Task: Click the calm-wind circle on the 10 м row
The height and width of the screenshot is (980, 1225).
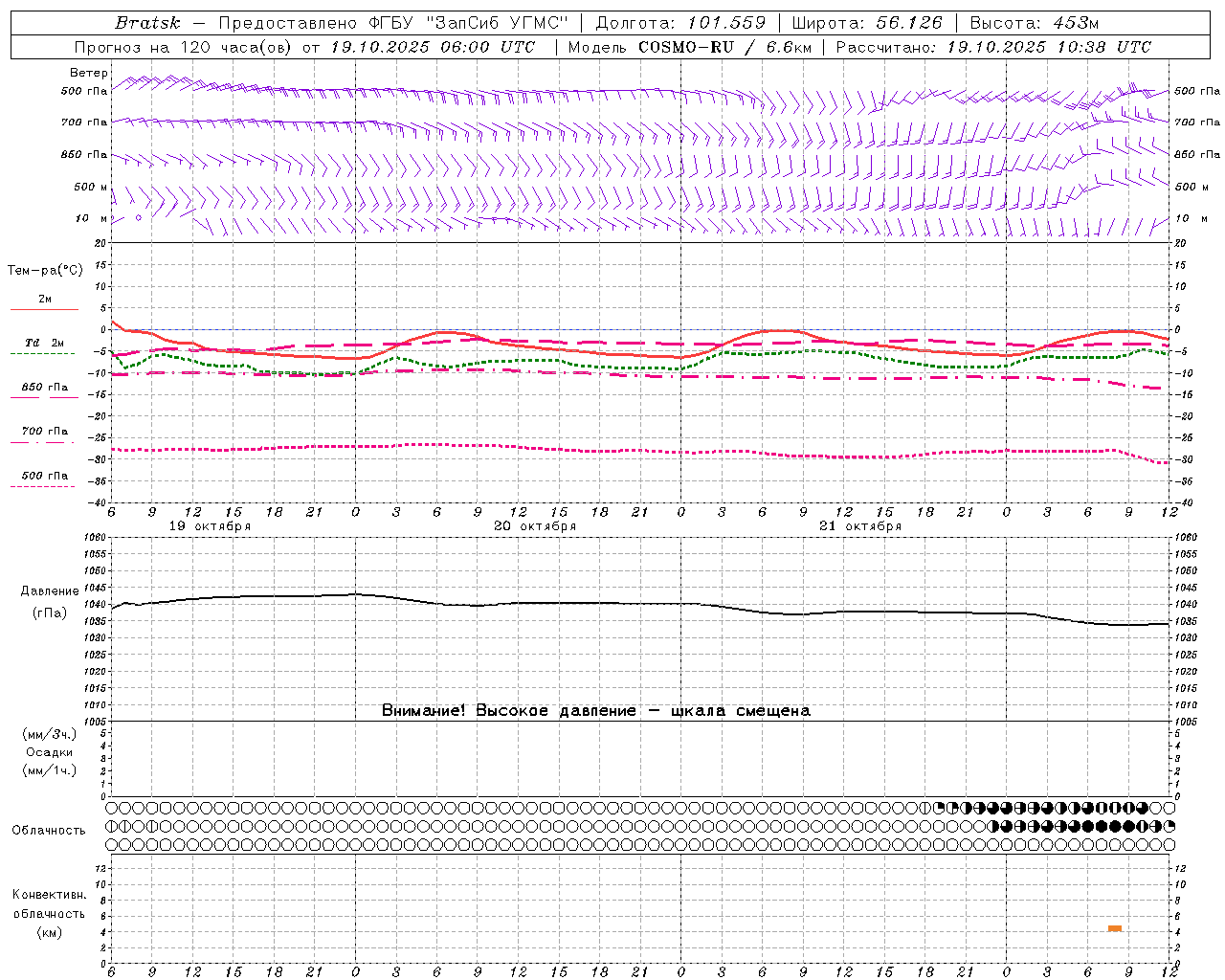Action: pyautogui.click(x=139, y=218)
